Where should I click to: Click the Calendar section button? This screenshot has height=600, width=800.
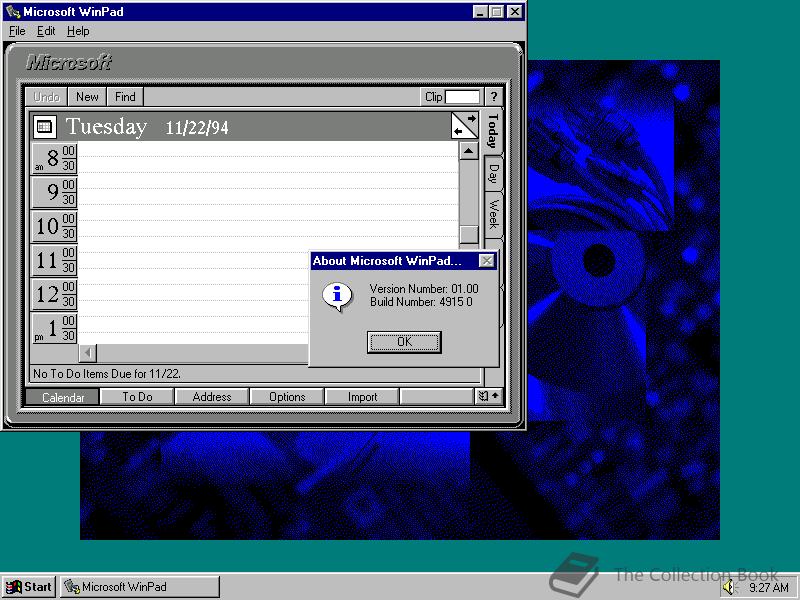point(63,397)
